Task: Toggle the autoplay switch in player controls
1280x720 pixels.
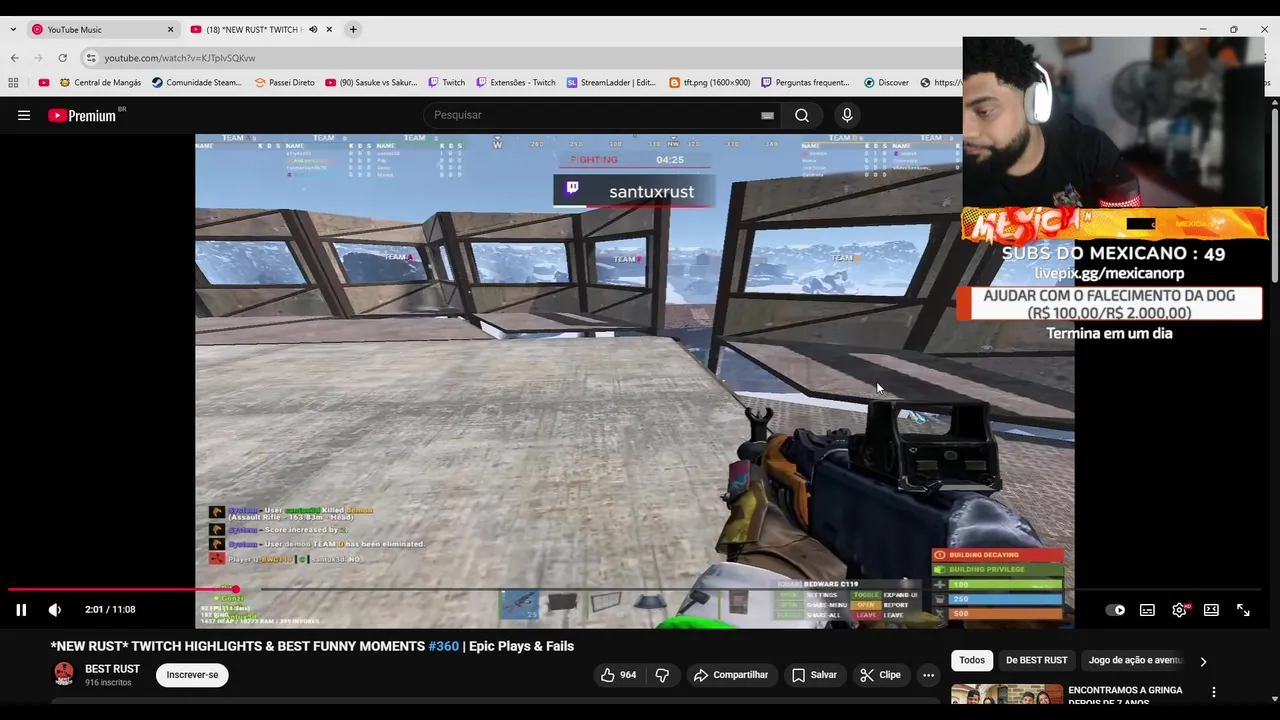Action: click(x=1115, y=610)
